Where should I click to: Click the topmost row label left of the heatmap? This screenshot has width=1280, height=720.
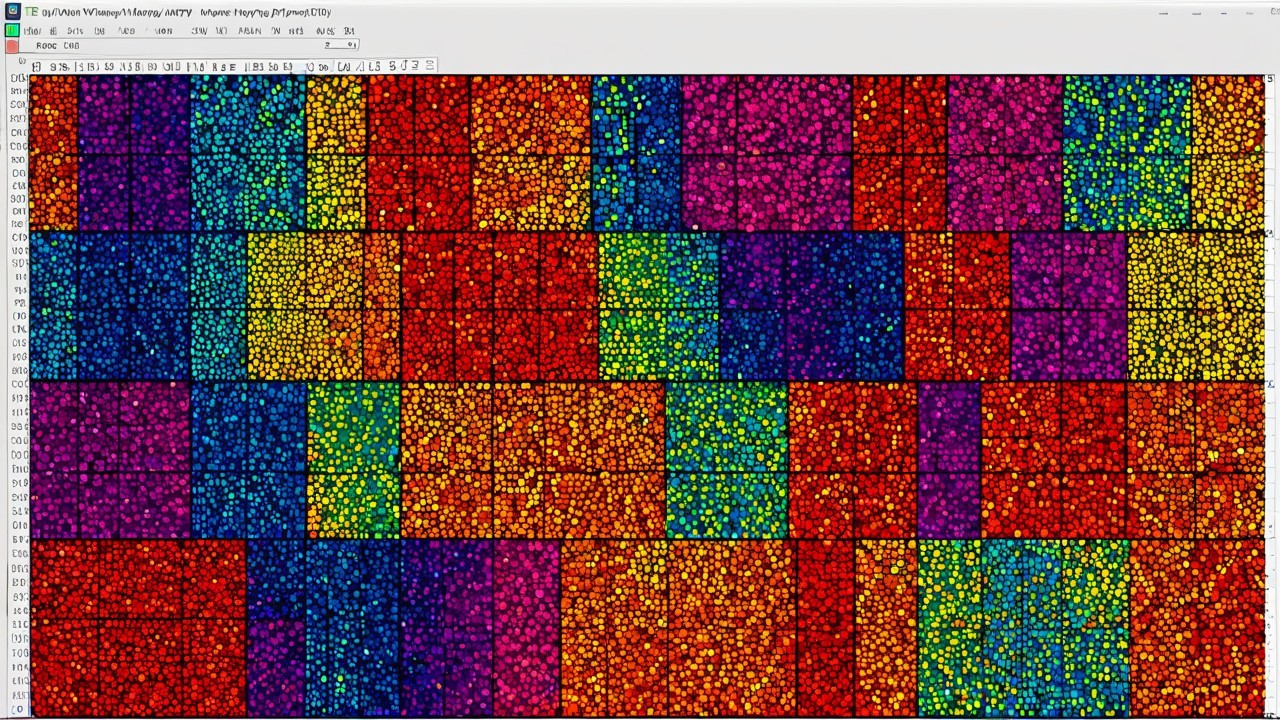tap(18, 79)
